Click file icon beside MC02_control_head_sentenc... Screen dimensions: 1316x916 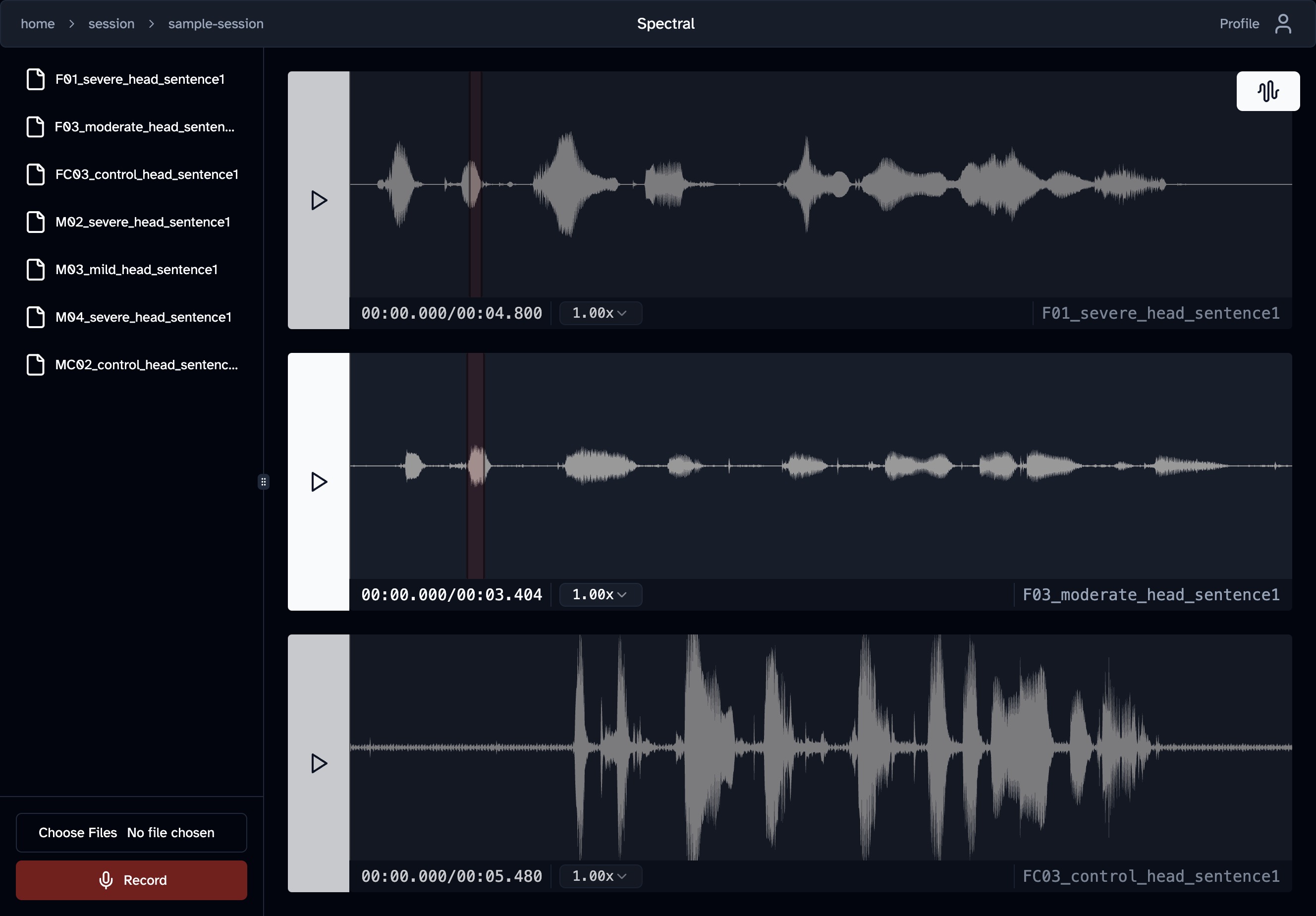(36, 364)
